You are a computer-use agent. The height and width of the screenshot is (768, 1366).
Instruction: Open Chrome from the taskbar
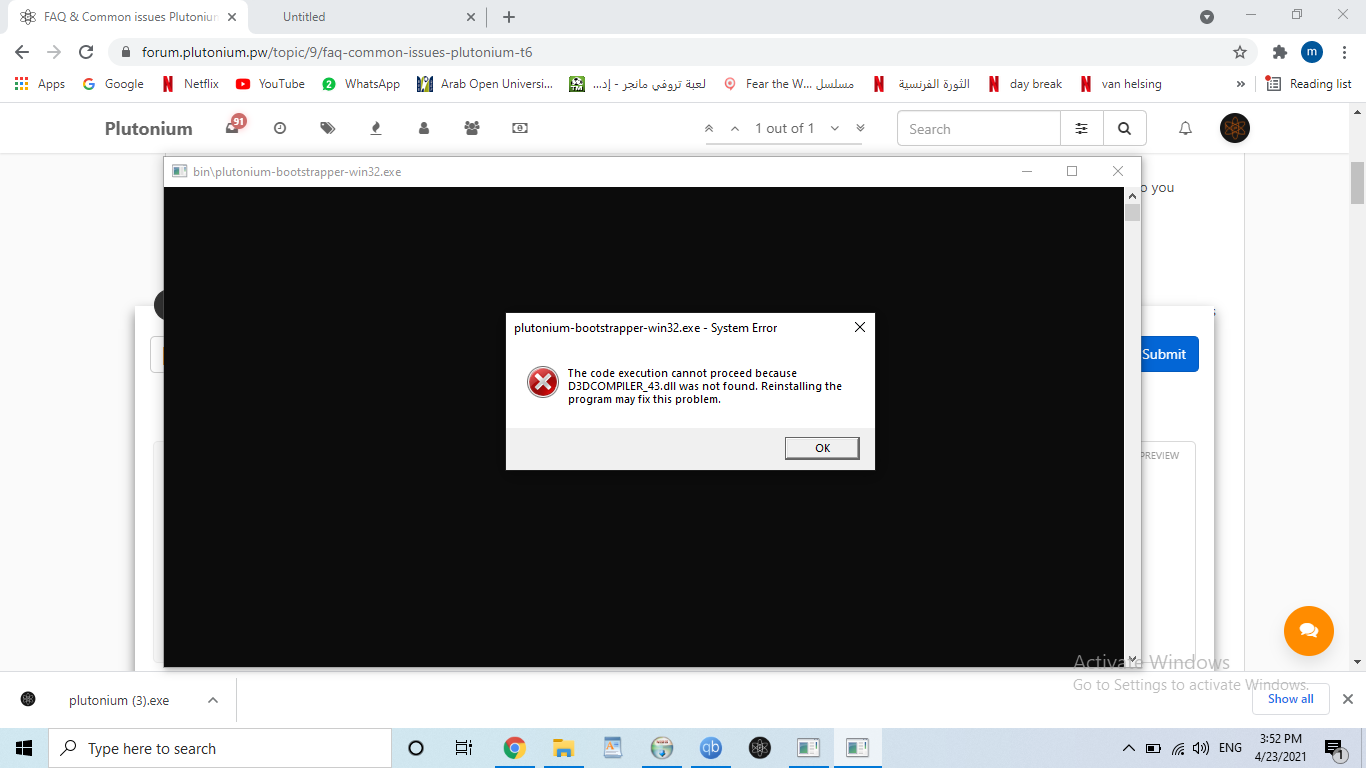click(514, 748)
